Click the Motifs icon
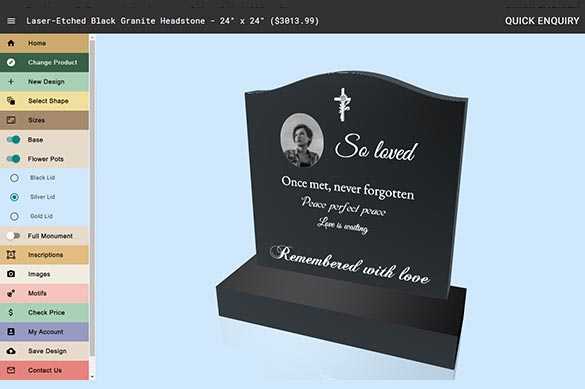The height and width of the screenshot is (389, 585). 11,293
